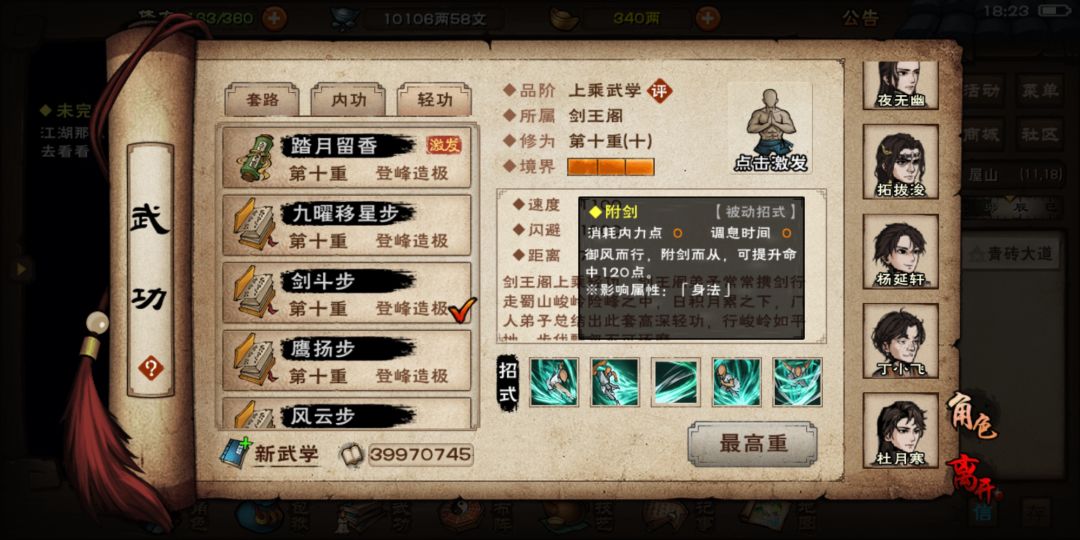
Task: Switch to the 套路 tab
Action: 262,100
